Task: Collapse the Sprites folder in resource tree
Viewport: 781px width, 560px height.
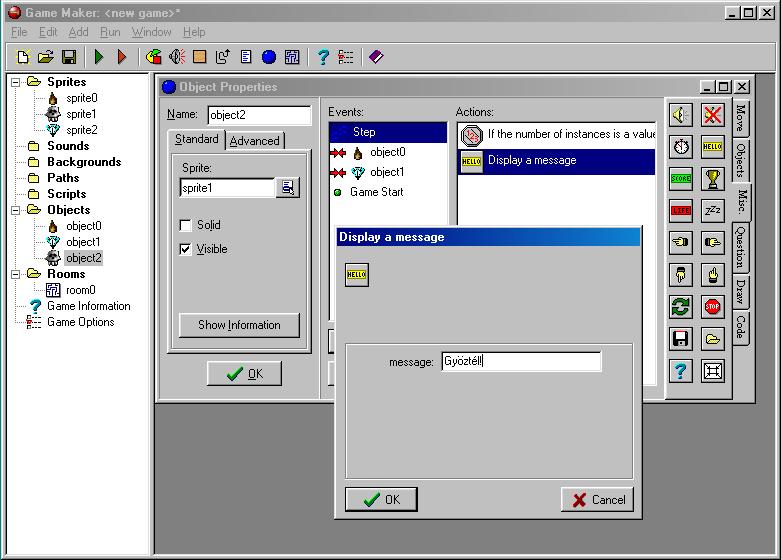Action: tap(16, 82)
